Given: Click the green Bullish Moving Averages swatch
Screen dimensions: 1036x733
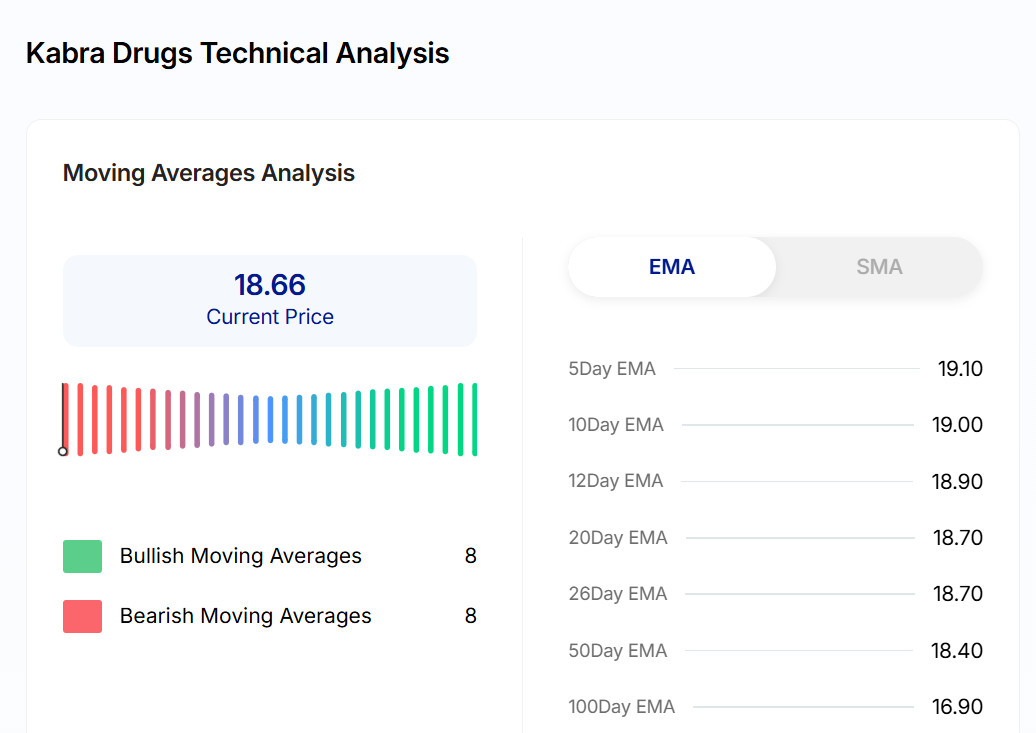Looking at the screenshot, I should [82, 556].
